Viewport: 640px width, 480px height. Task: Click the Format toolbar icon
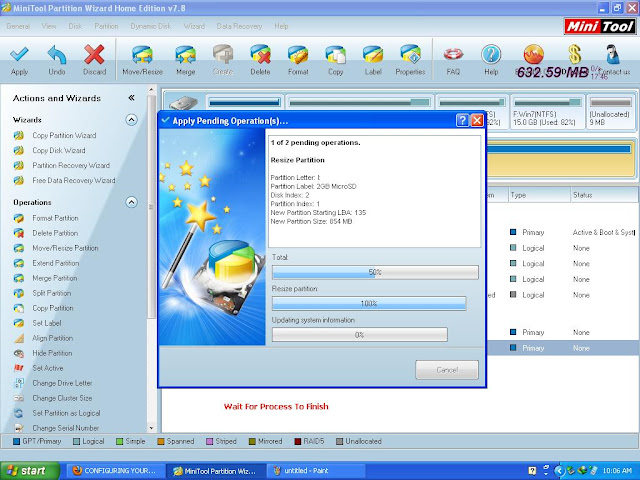[298, 55]
